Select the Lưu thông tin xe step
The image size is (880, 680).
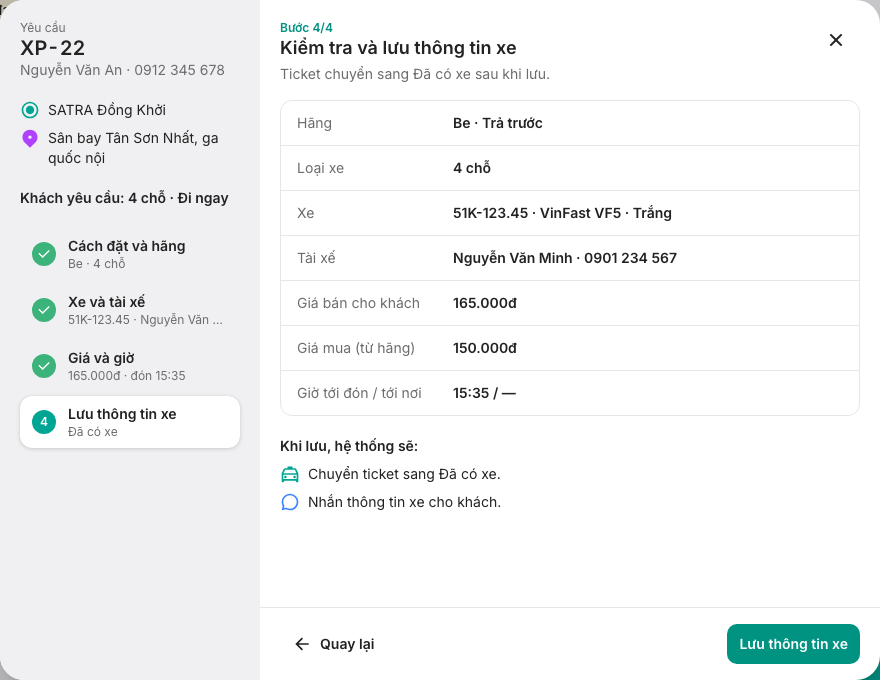click(x=130, y=422)
